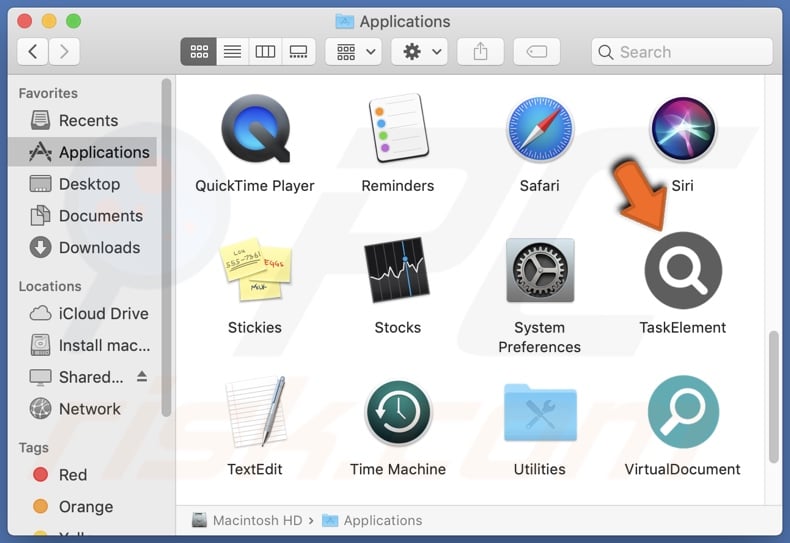Select the TaskElement magnifier icon

point(683,270)
